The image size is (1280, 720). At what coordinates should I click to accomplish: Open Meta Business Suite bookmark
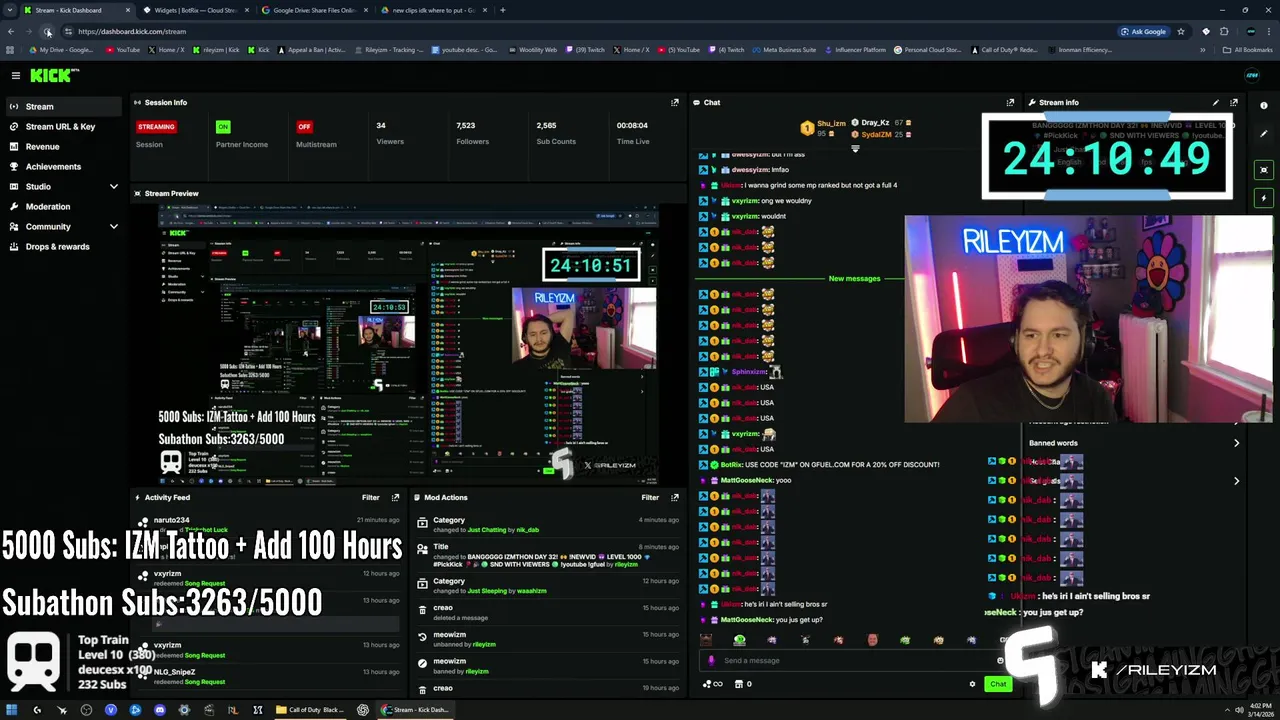click(785, 49)
